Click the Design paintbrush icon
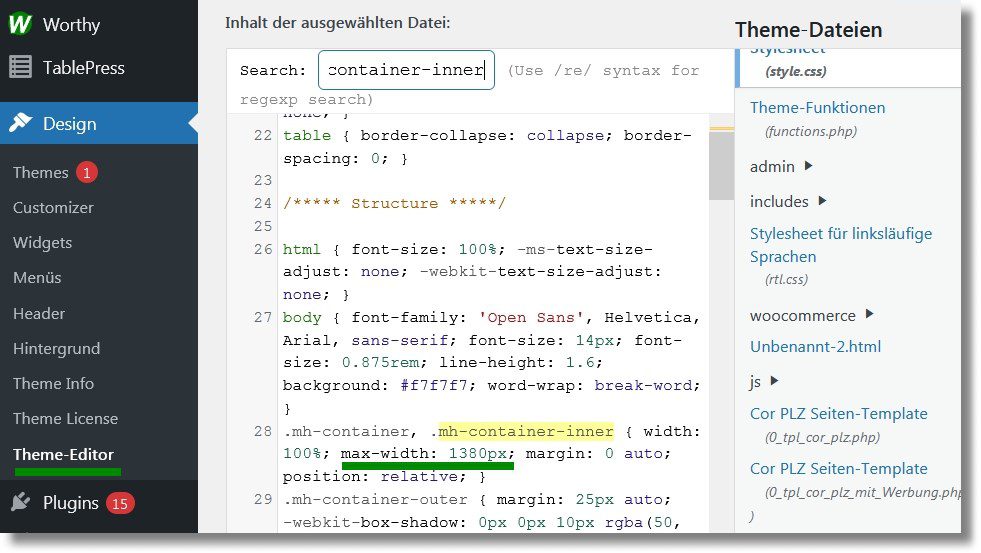 point(20,123)
